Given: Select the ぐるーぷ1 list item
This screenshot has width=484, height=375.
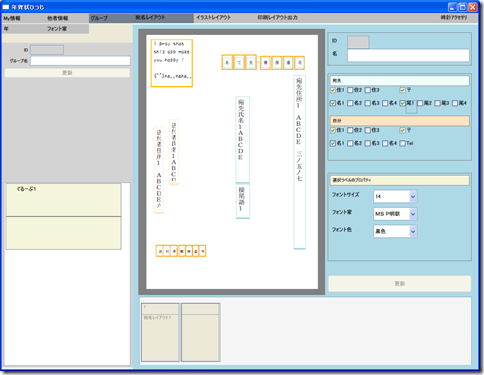Looking at the screenshot, I should [63, 200].
